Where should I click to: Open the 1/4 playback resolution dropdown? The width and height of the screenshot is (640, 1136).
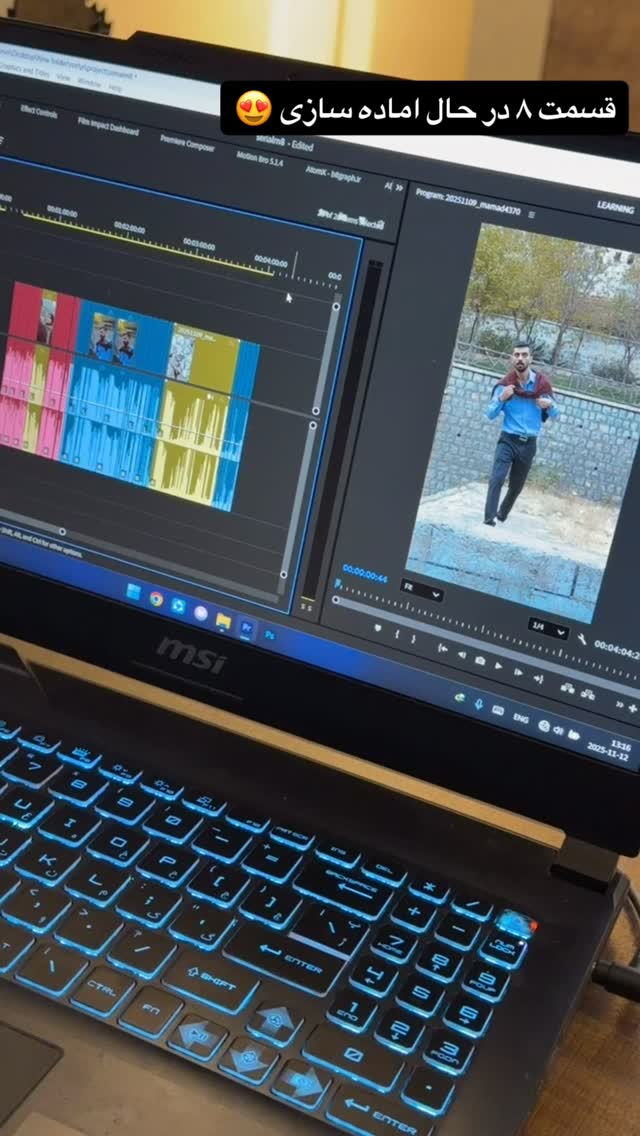548,627
